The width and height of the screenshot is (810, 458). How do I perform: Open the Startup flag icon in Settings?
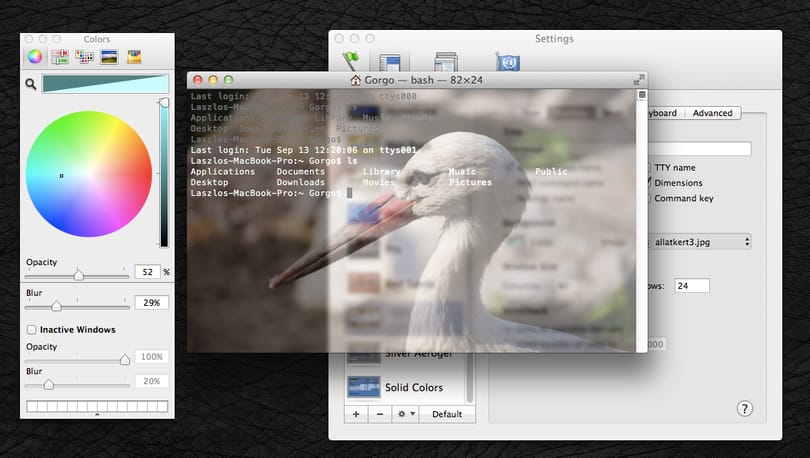351,61
